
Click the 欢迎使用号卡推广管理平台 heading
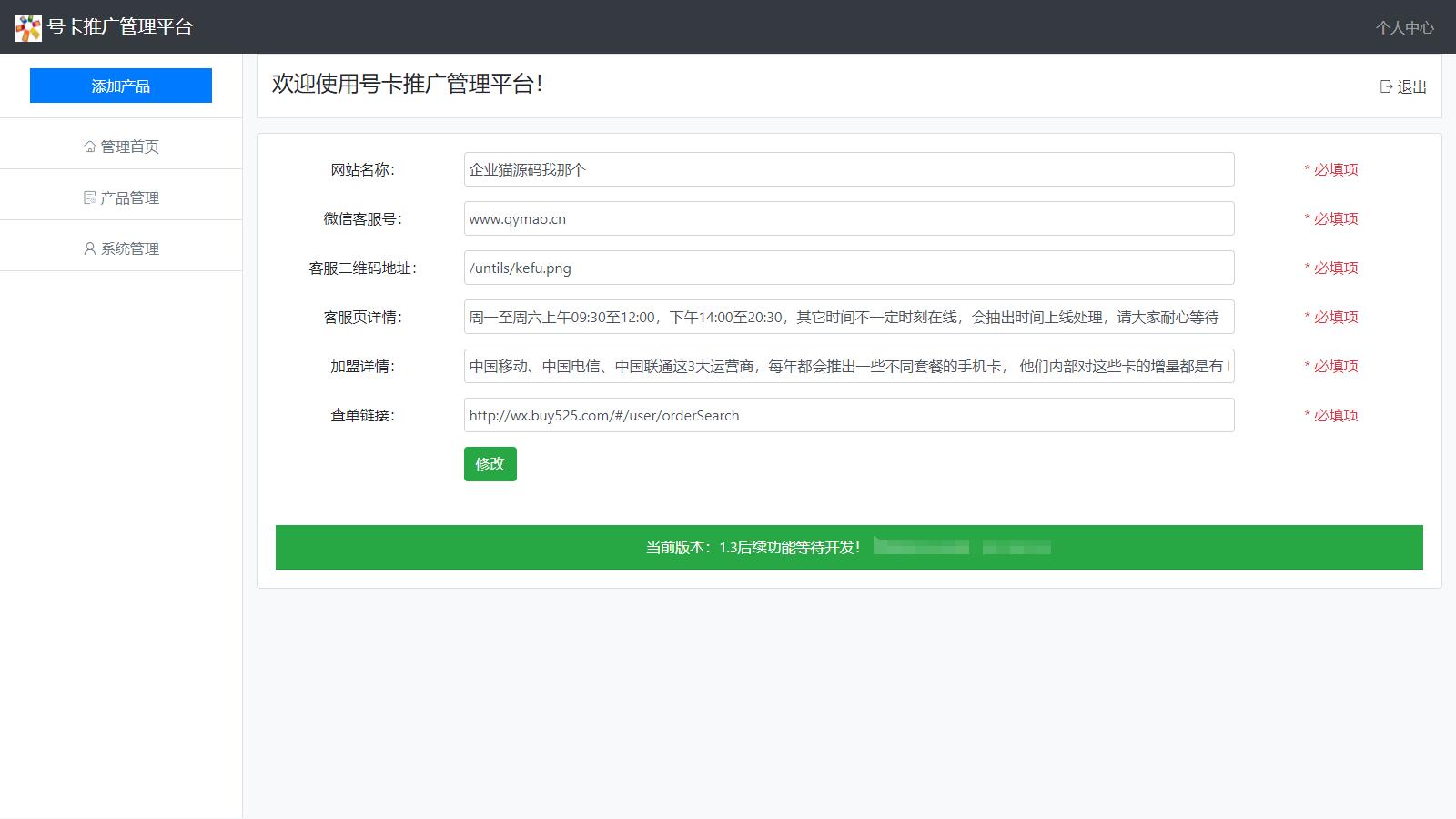point(407,84)
